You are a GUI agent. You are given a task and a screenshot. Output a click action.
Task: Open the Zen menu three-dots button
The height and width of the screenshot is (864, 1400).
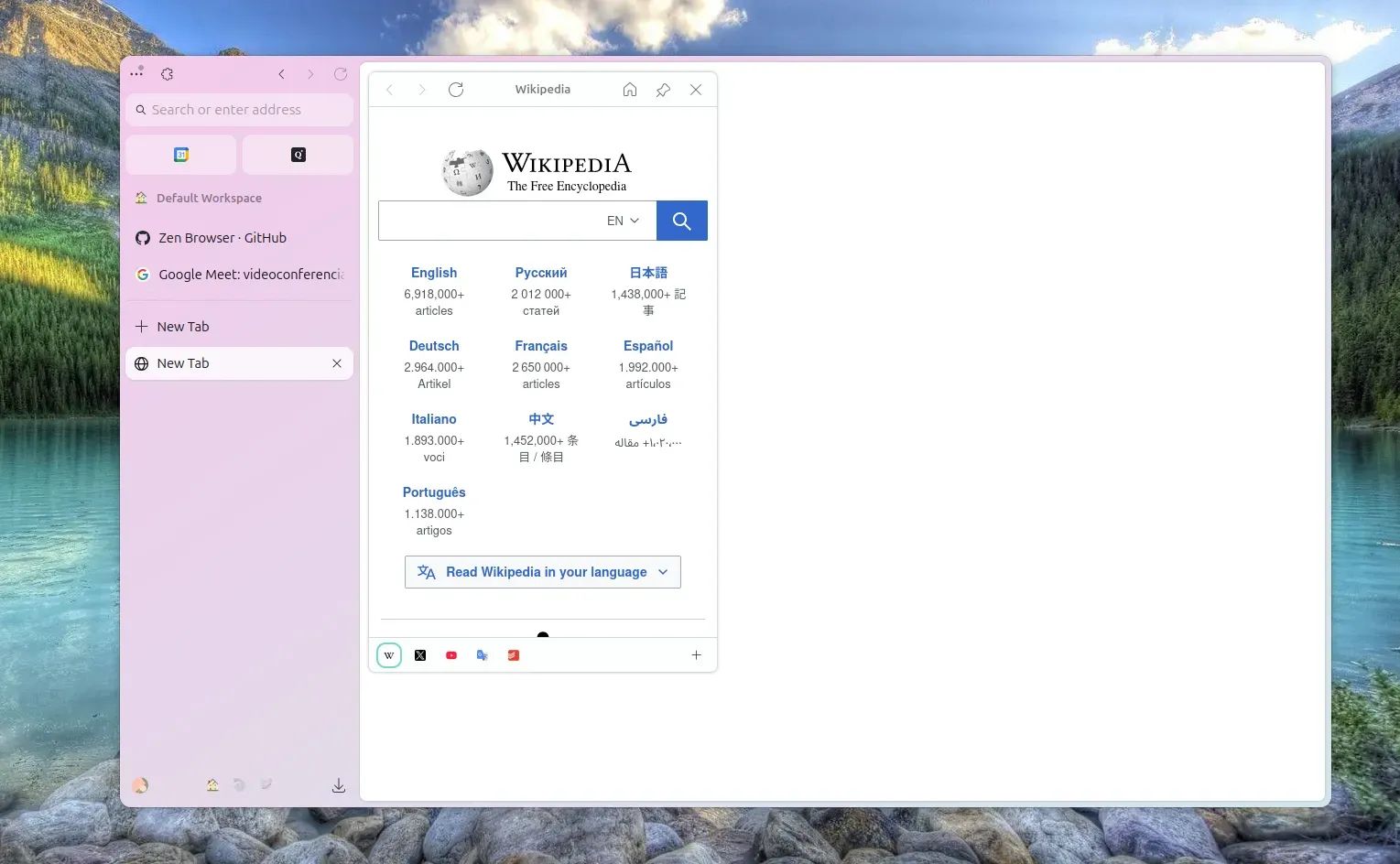click(x=136, y=72)
